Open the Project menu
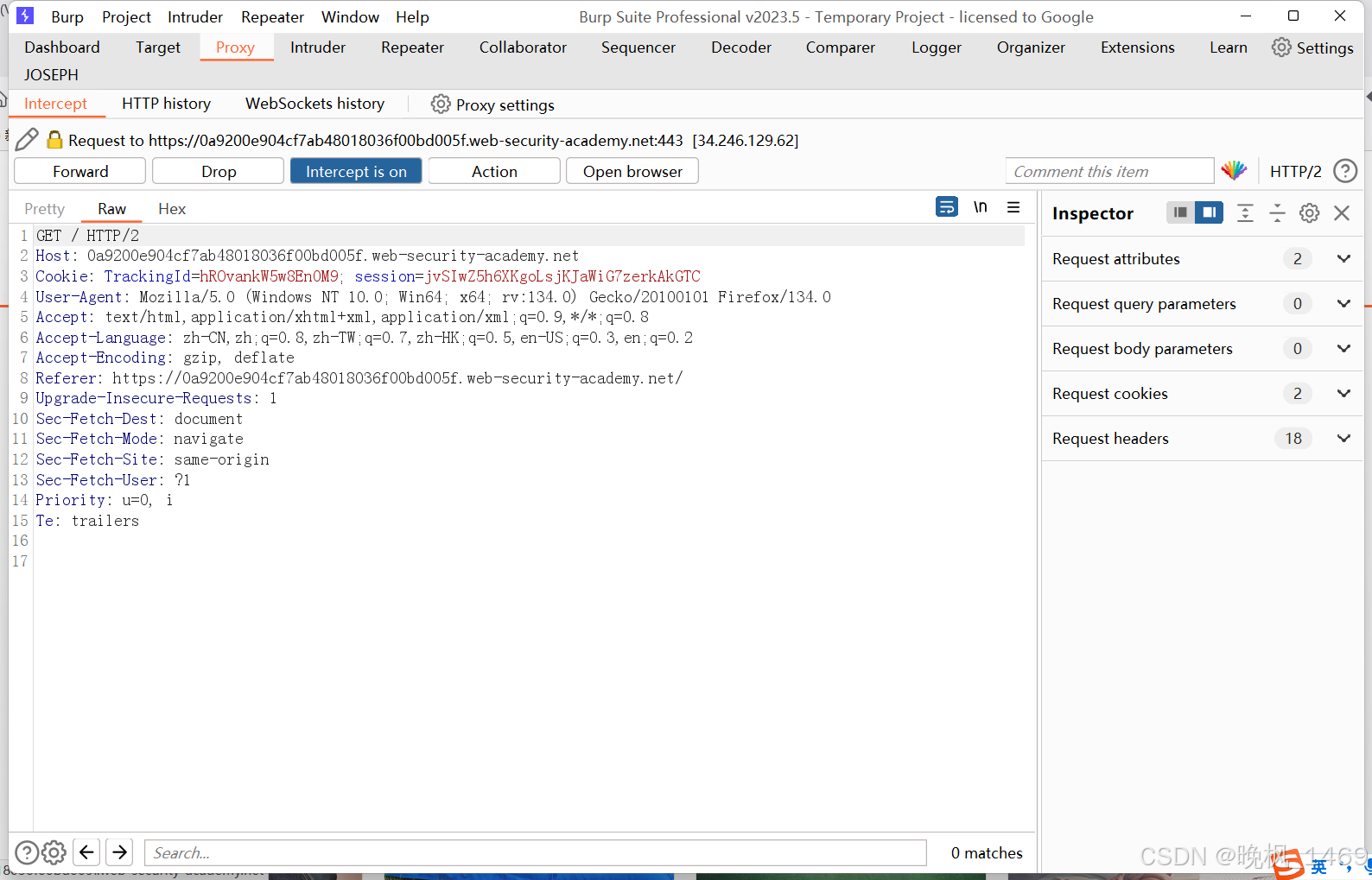This screenshot has height=880, width=1372. click(x=126, y=16)
